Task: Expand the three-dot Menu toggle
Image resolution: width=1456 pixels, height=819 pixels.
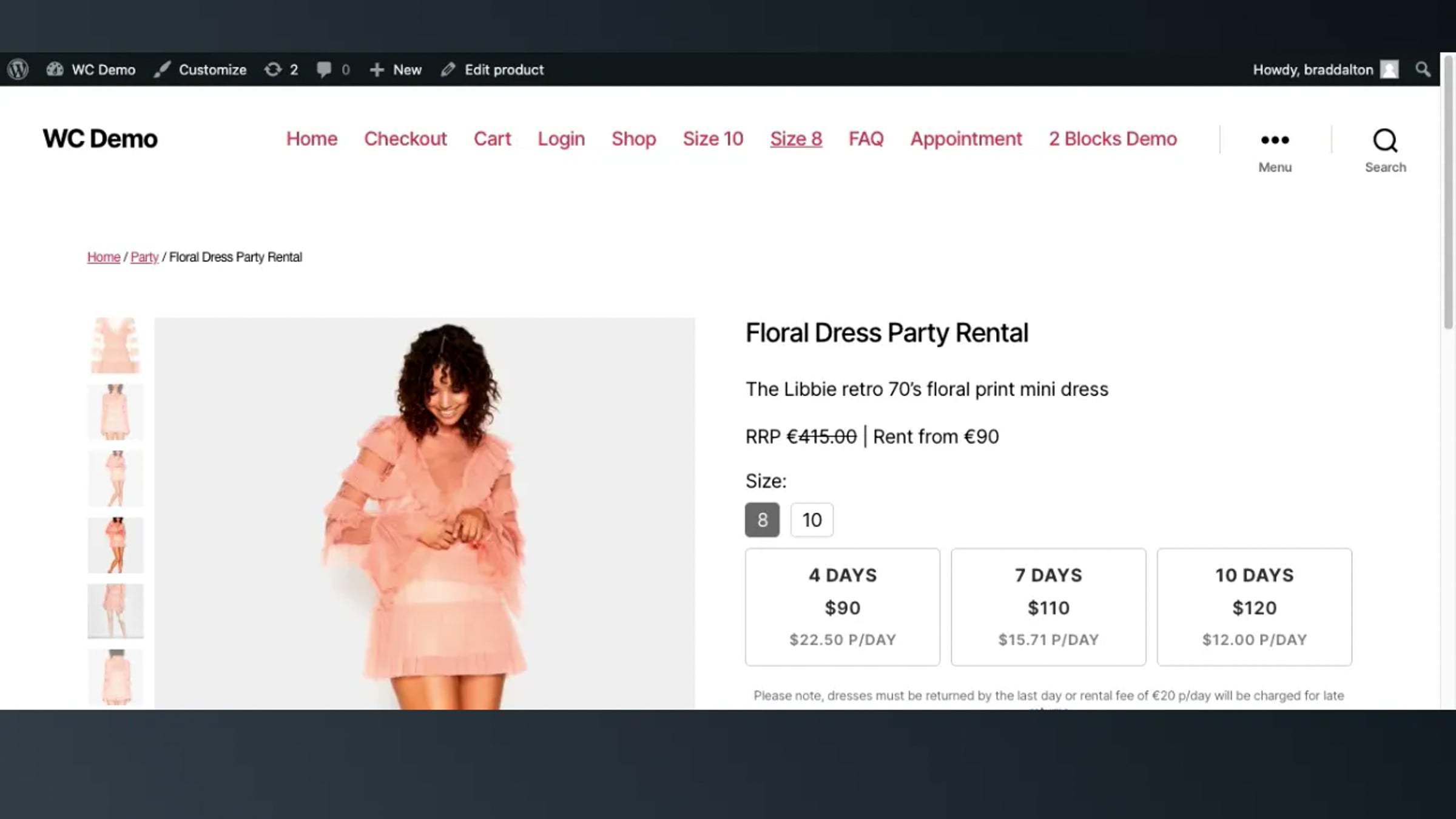Action: coord(1275,141)
